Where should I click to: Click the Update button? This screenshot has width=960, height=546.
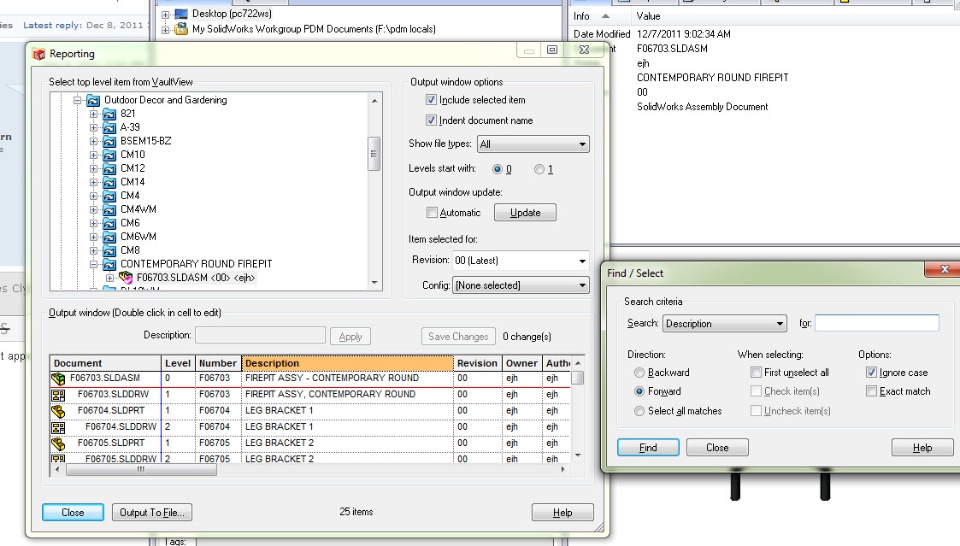coord(525,212)
